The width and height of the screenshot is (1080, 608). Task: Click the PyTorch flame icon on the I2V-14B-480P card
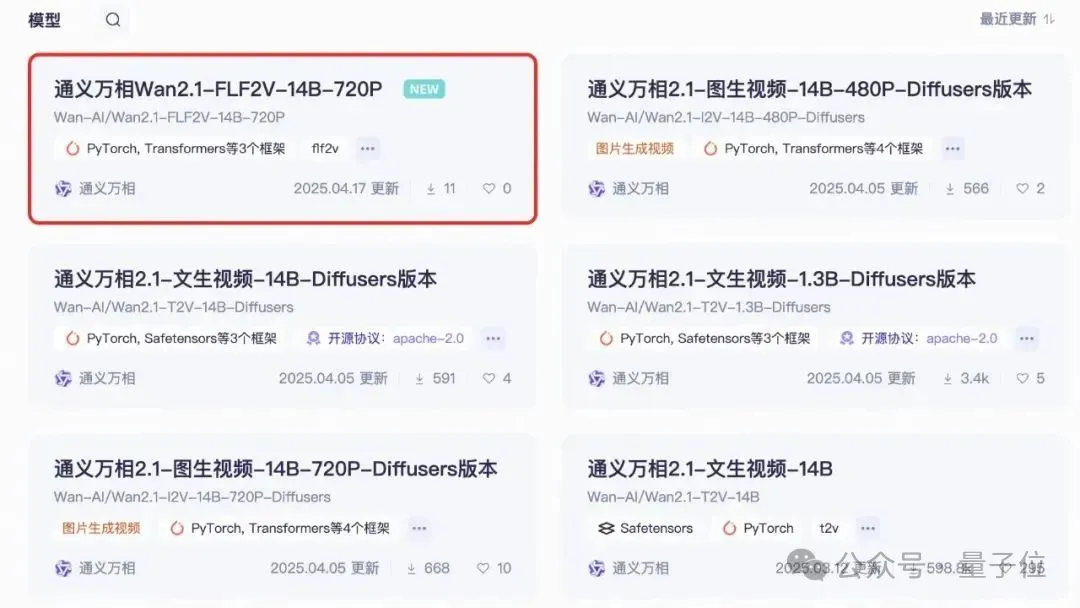click(710, 149)
